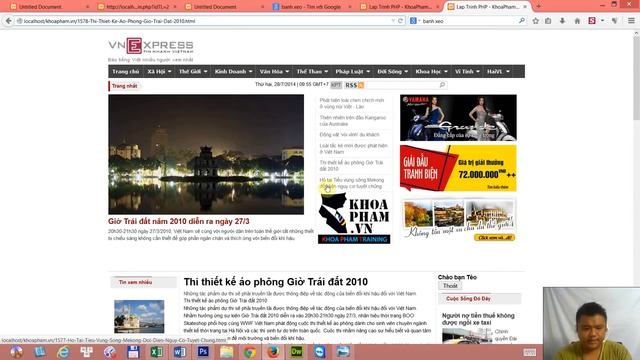Bookmark this page with the star icon

(x=536, y=21)
